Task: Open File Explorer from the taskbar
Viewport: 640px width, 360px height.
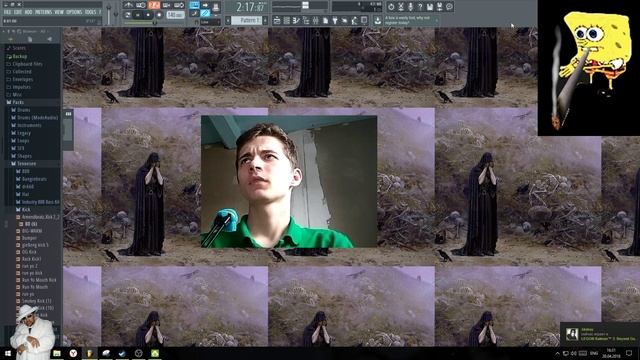Action: [x=57, y=353]
